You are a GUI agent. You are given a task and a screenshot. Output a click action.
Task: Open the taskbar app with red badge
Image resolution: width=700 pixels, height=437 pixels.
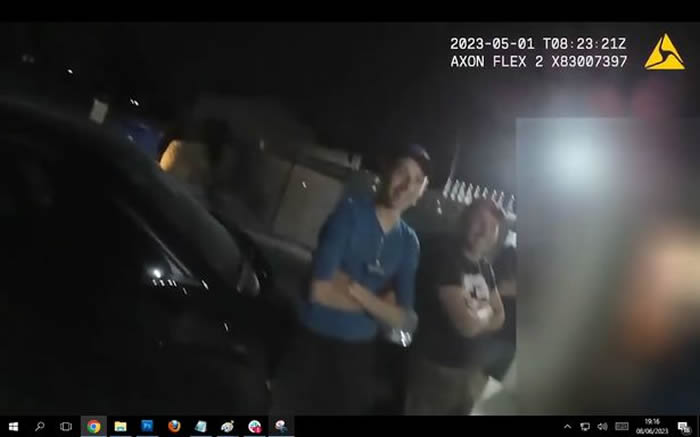(255, 426)
